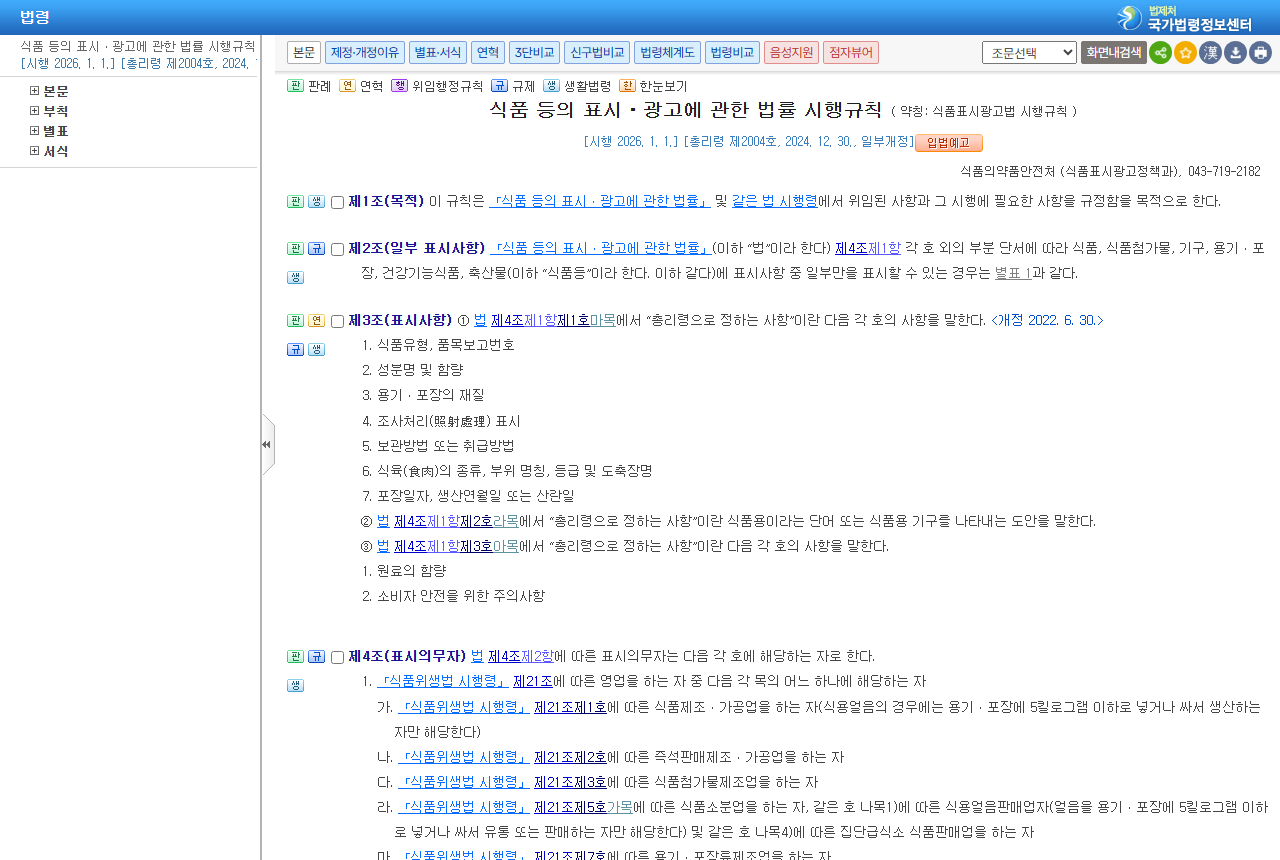Follow the 같은 법 시행령 link in 제1조

coord(775,201)
